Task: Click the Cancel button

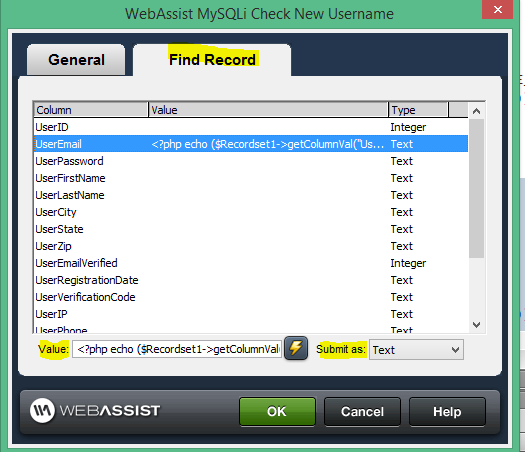Action: (362, 411)
